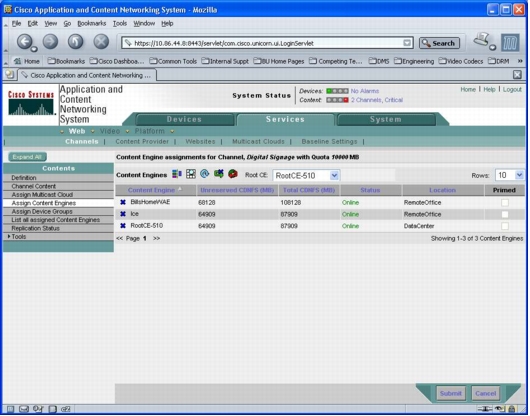Go to next page with >> link
530x416 pixels.
pyautogui.click(x=156, y=238)
